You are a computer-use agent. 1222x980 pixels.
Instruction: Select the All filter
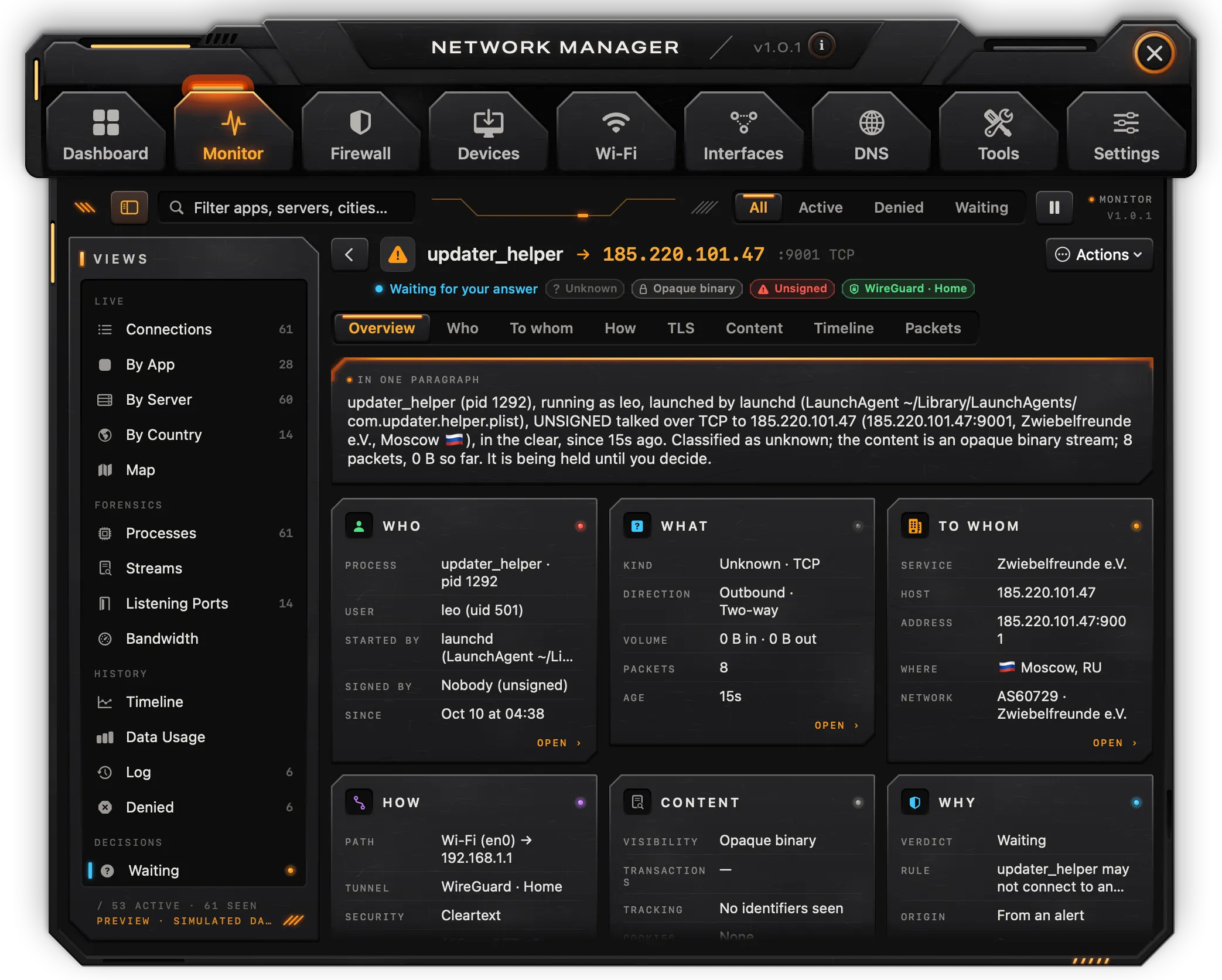[x=758, y=207]
